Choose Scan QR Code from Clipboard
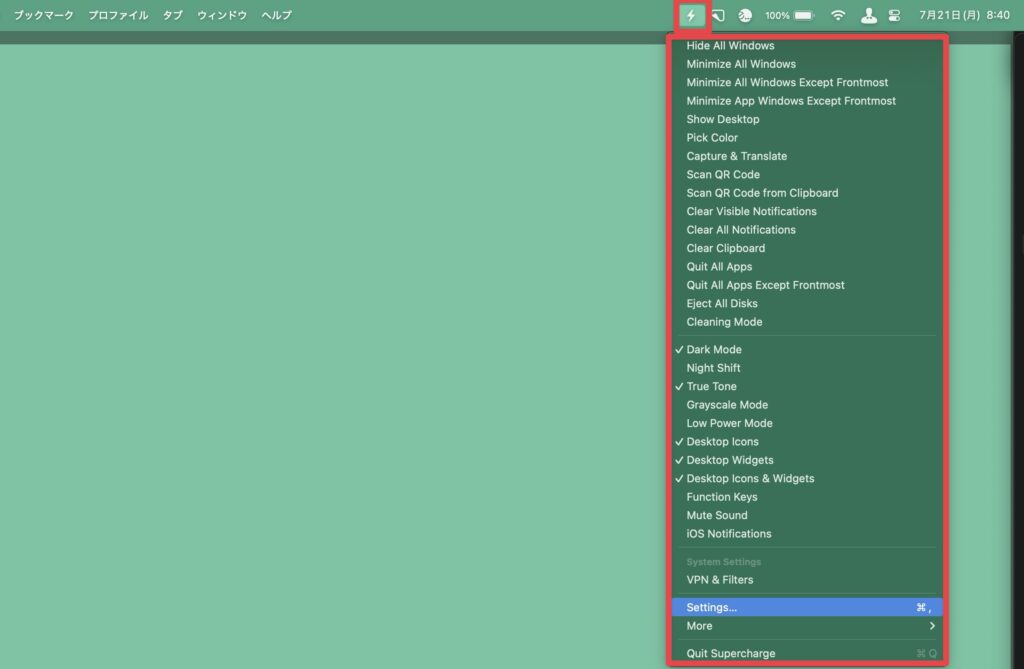 807,193
